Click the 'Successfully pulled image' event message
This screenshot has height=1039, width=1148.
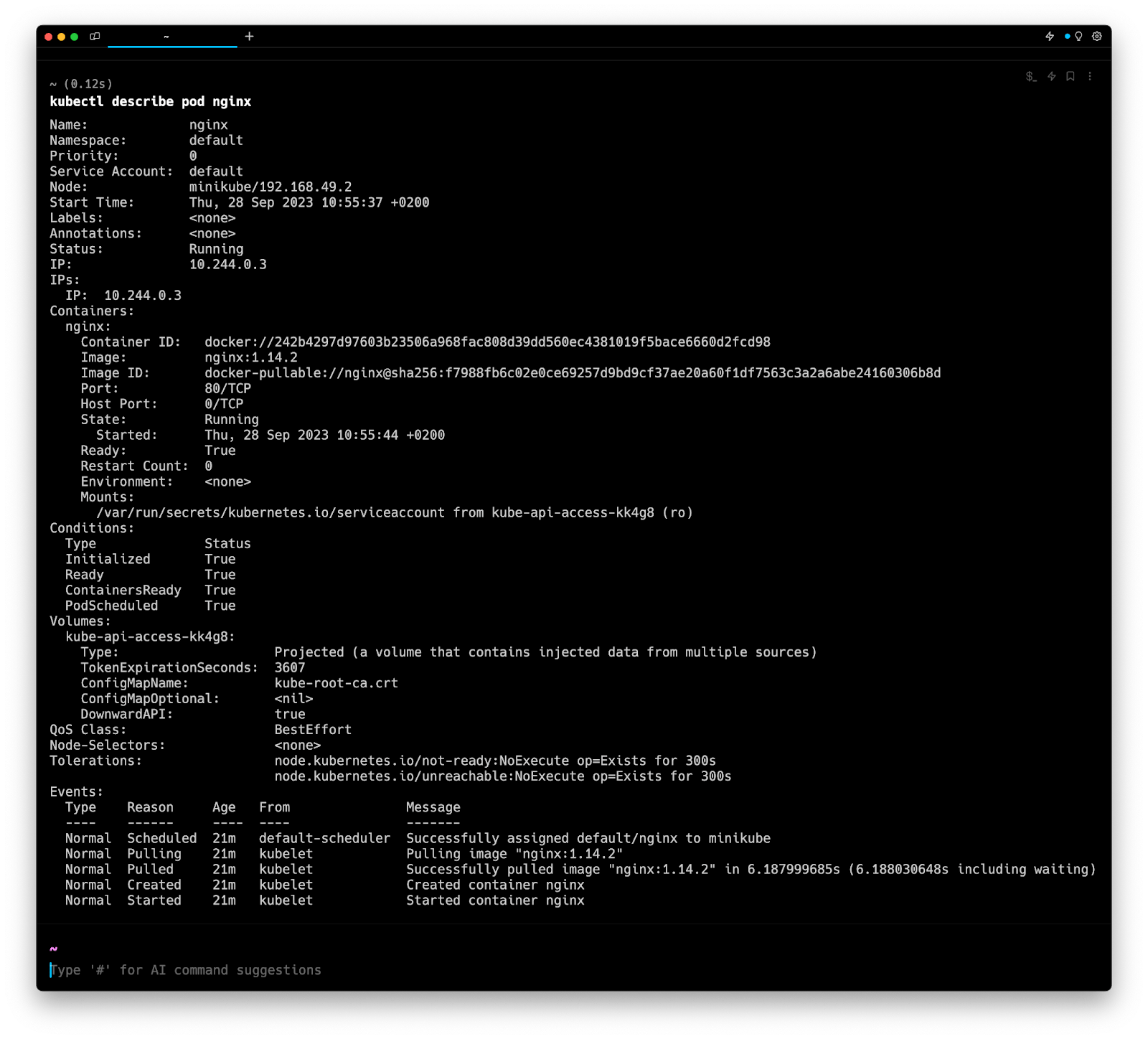(751, 870)
